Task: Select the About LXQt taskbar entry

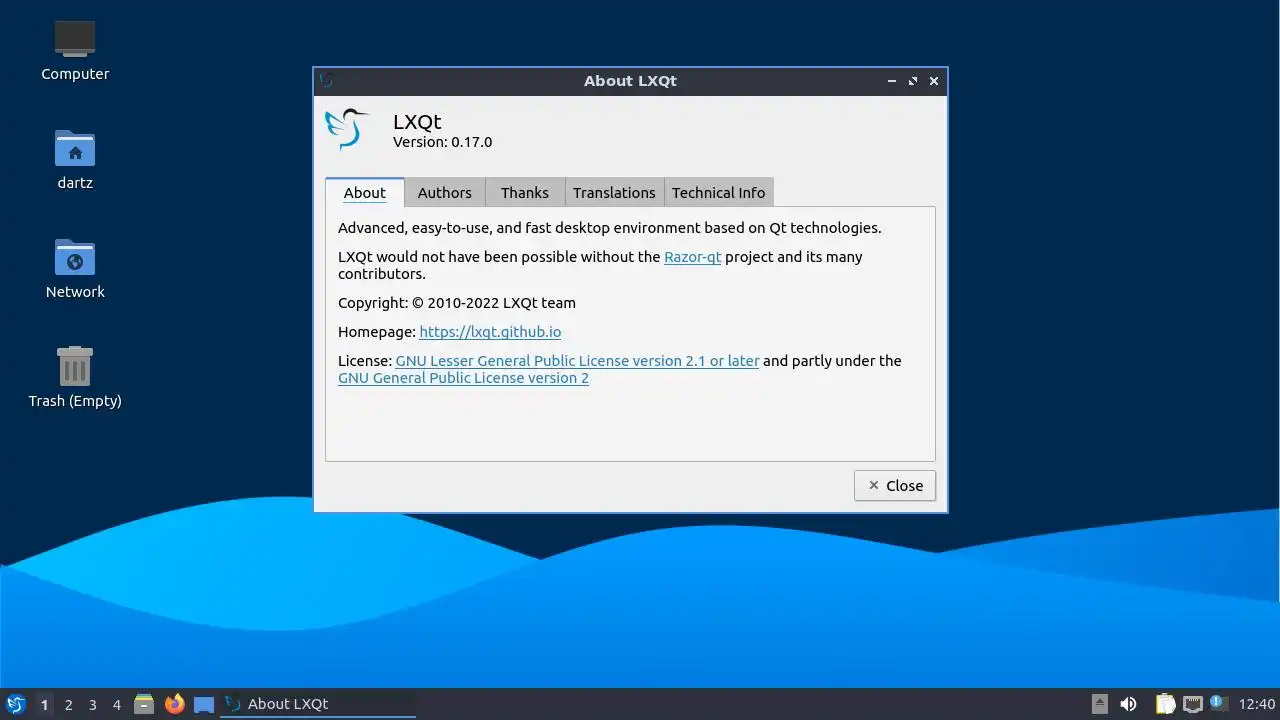Action: pos(318,704)
